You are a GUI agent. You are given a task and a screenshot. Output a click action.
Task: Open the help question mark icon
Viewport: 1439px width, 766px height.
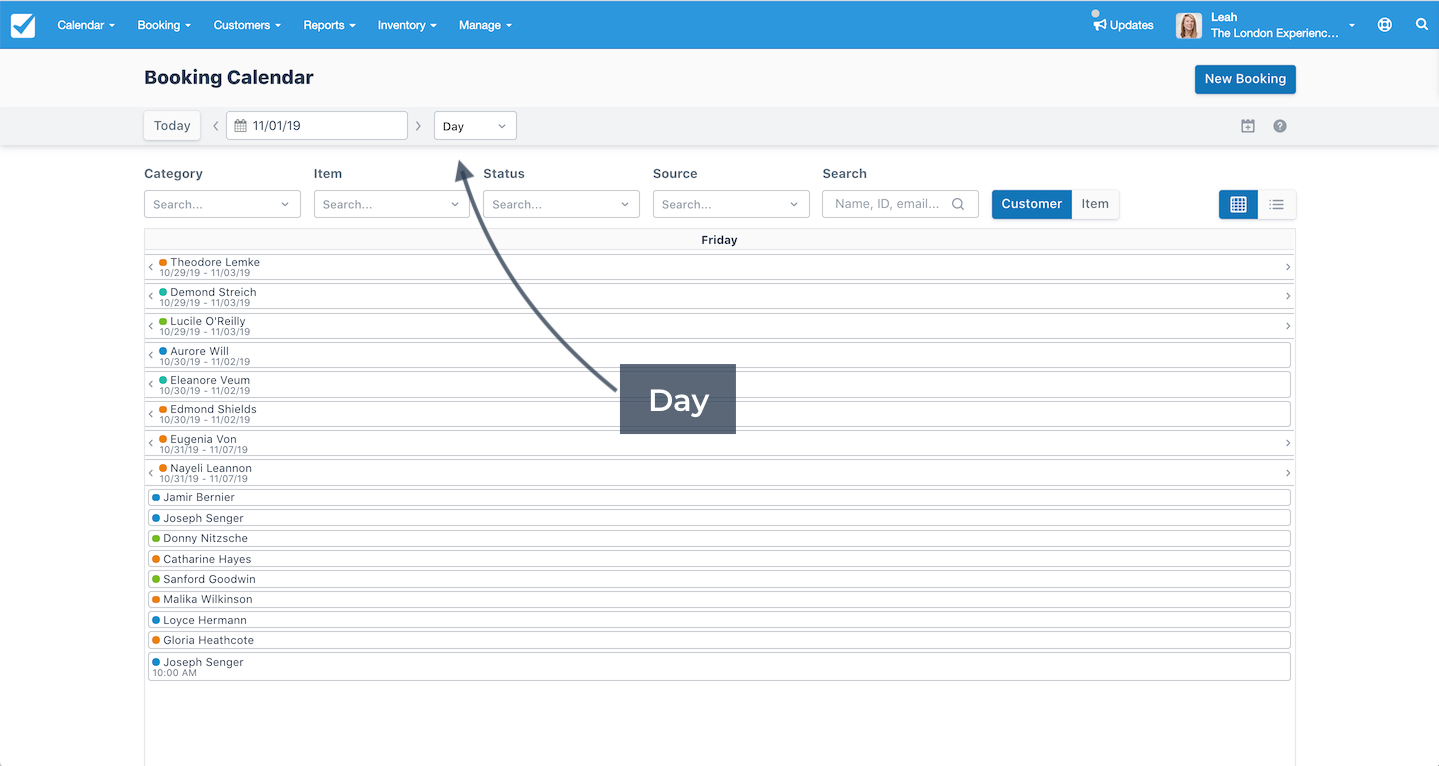[x=1279, y=126]
